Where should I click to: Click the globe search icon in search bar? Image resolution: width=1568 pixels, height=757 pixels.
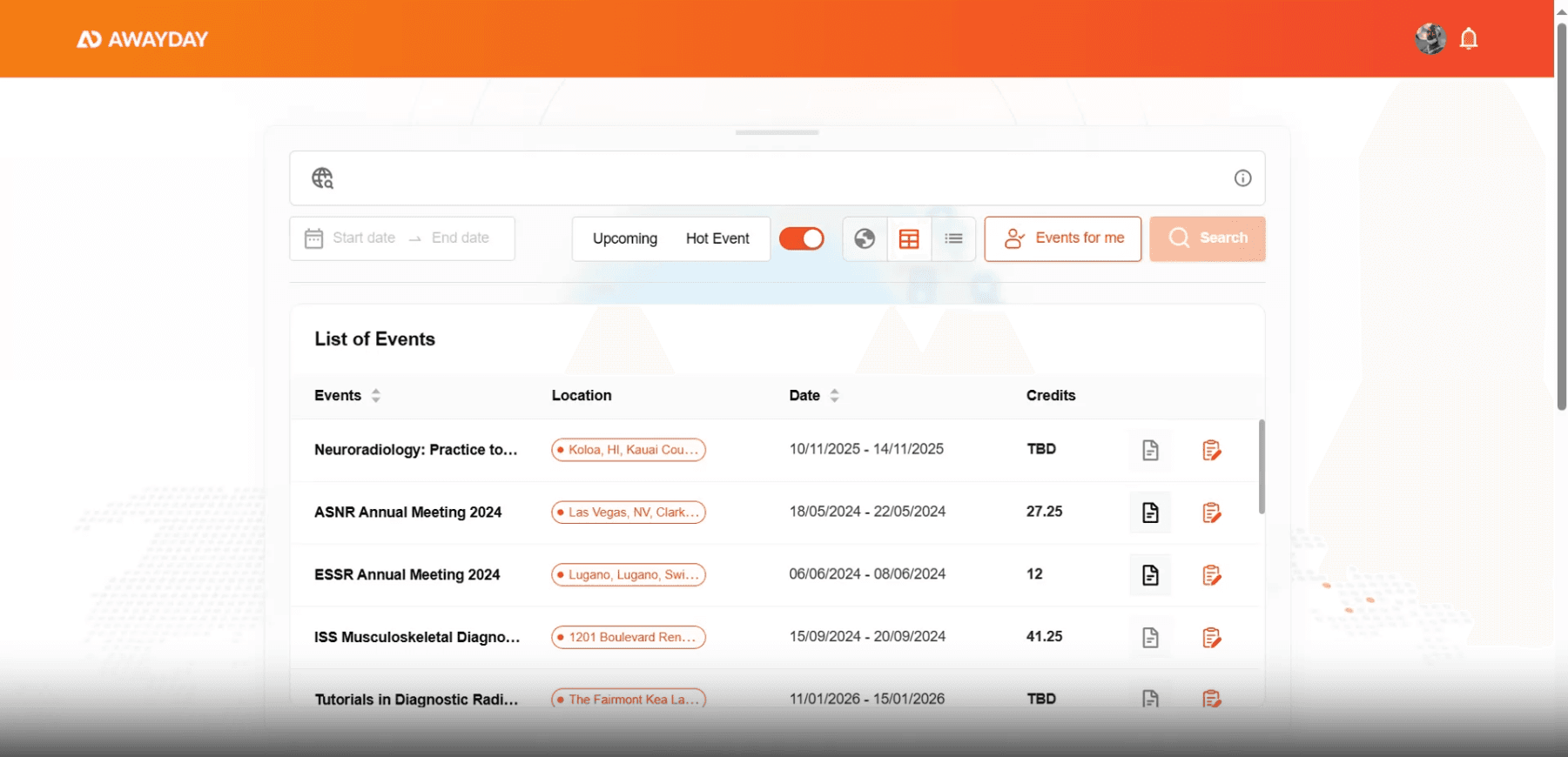[x=323, y=178]
